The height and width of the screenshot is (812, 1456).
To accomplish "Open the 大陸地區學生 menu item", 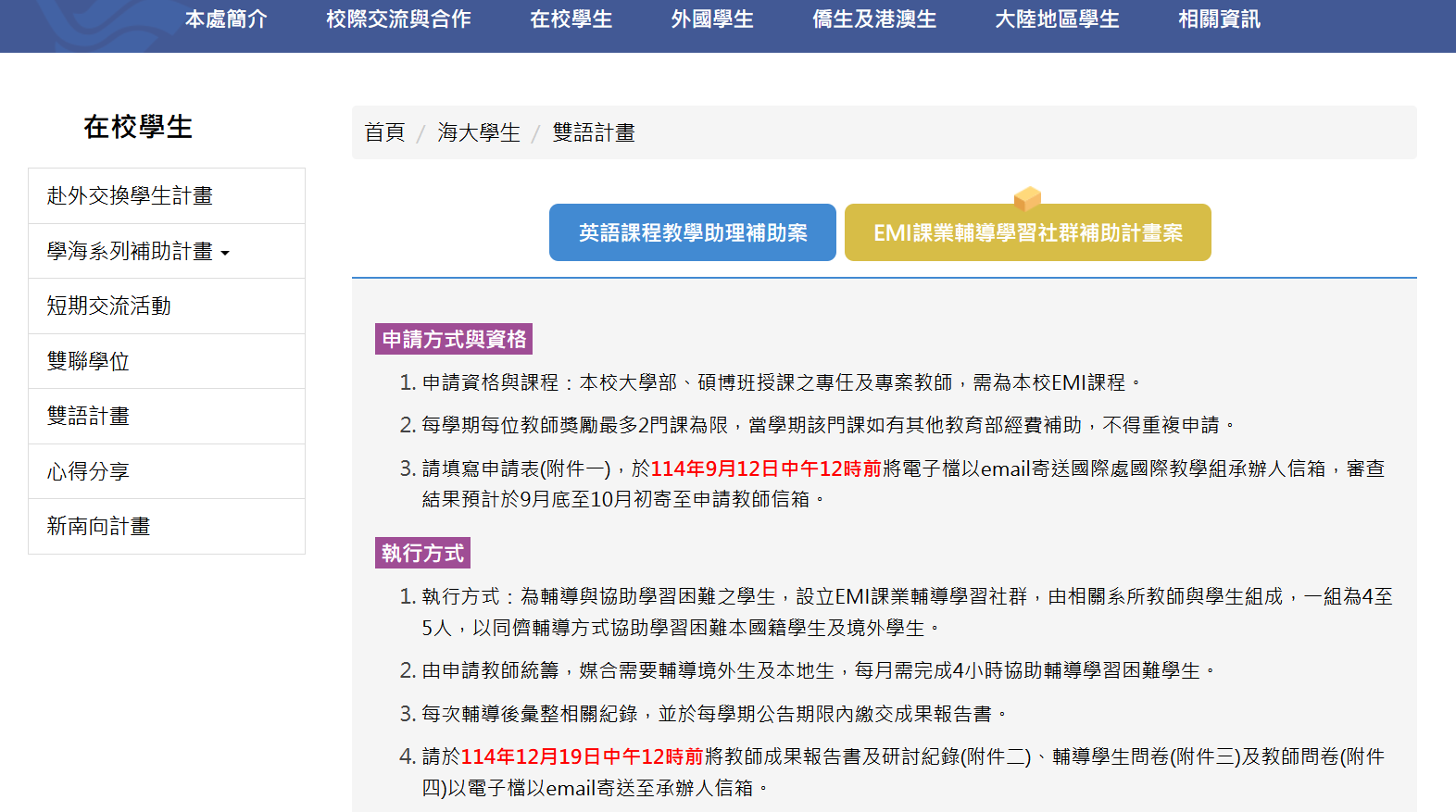I will coord(1057,19).
